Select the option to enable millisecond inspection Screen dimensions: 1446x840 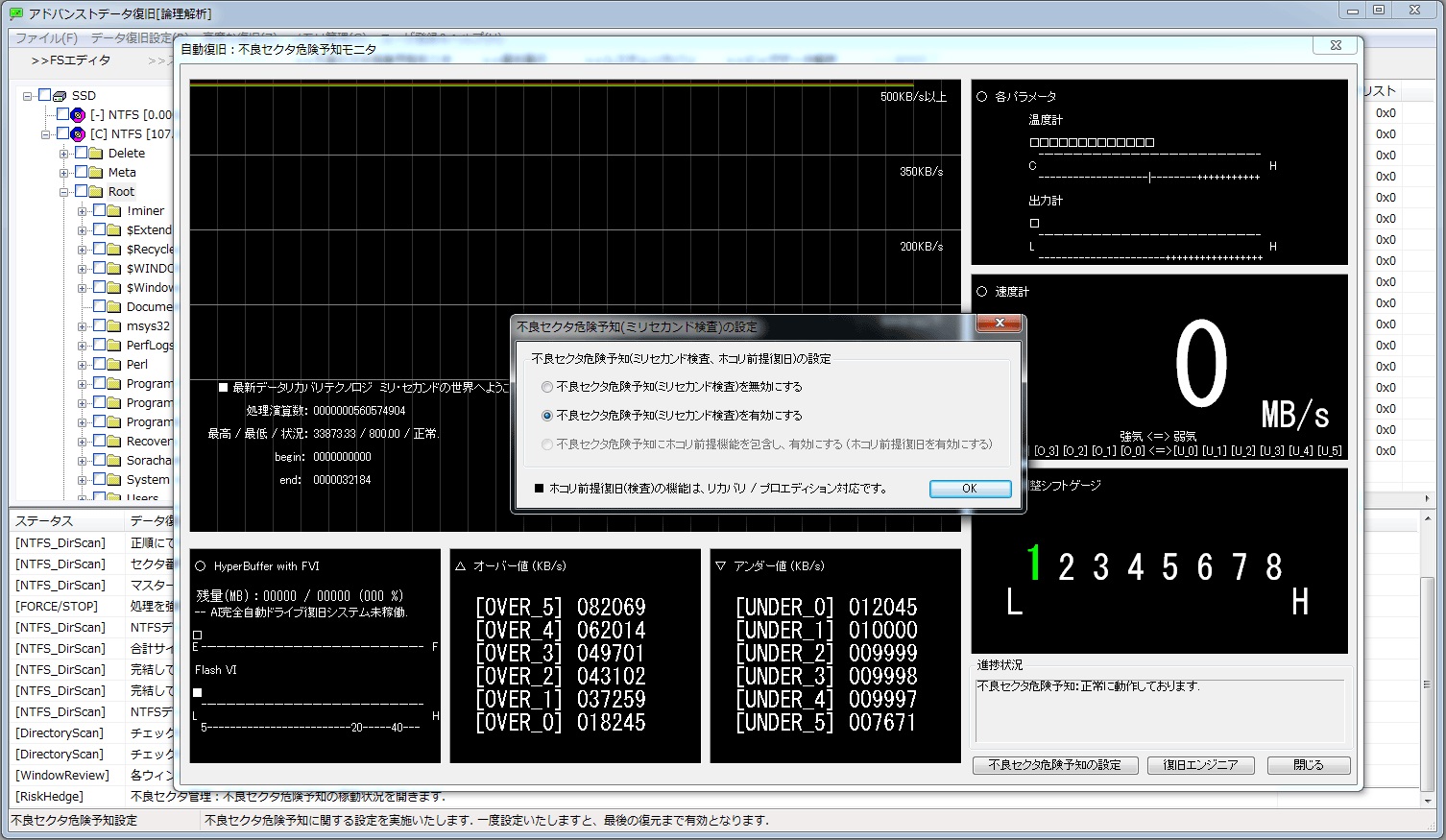pyautogui.click(x=547, y=416)
